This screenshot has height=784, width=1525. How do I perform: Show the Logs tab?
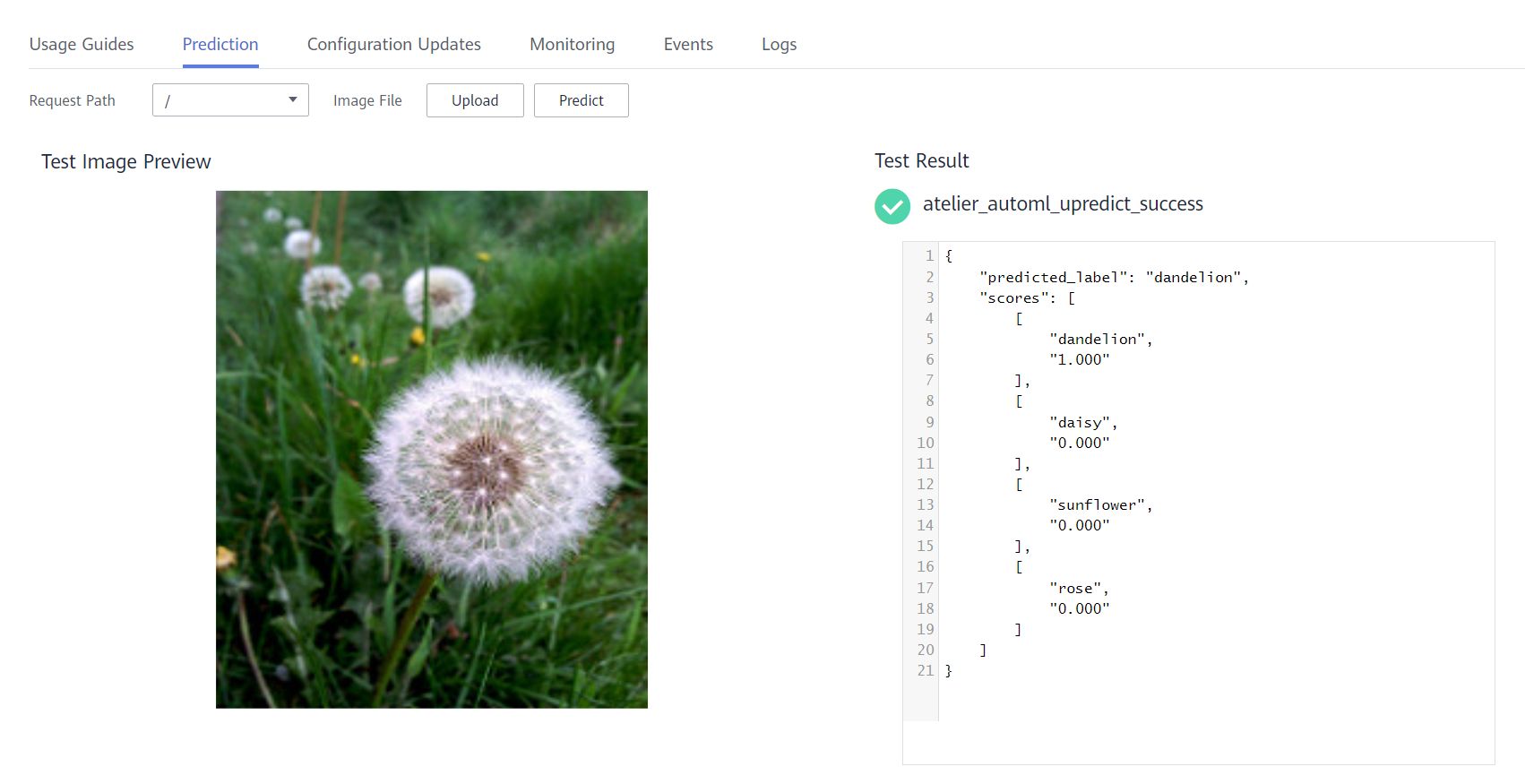coord(779,44)
